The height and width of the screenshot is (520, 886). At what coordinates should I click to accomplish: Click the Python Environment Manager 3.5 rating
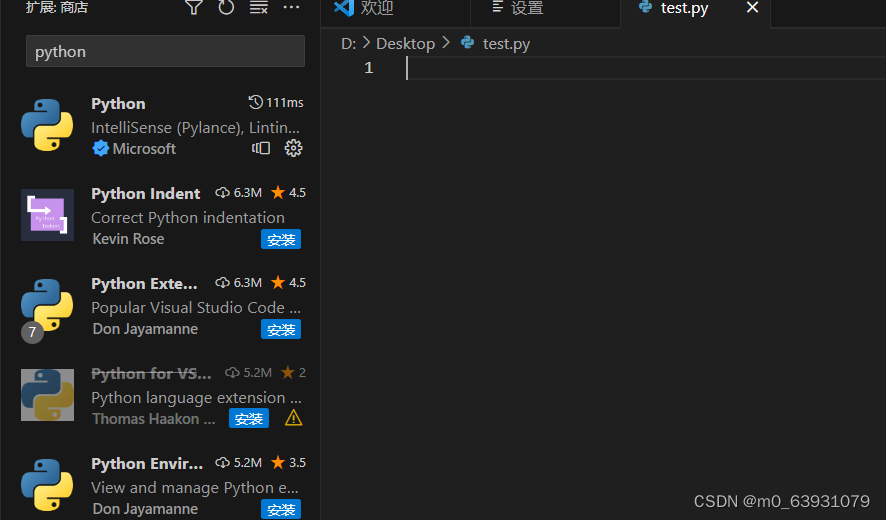288,462
